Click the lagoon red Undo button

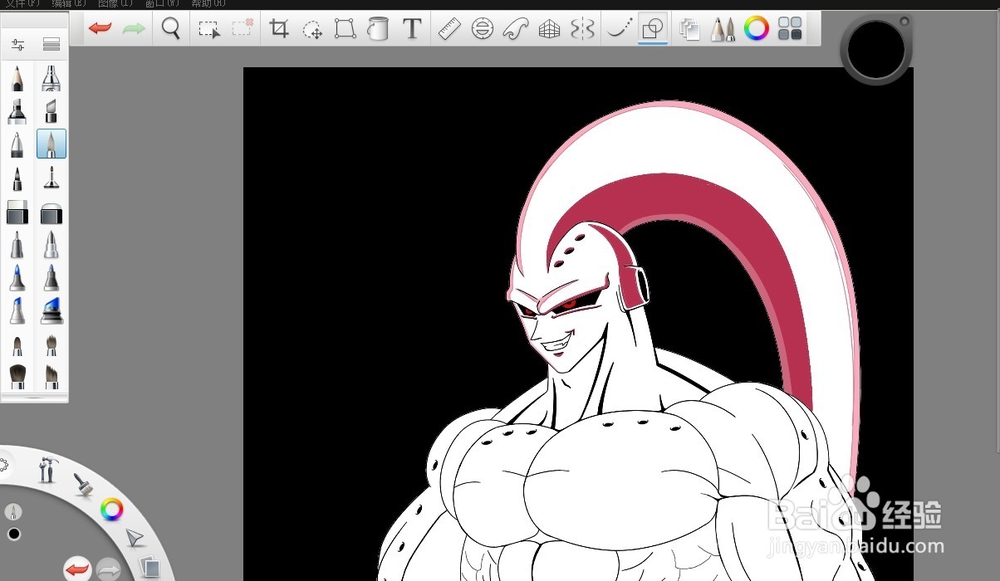(x=77, y=569)
